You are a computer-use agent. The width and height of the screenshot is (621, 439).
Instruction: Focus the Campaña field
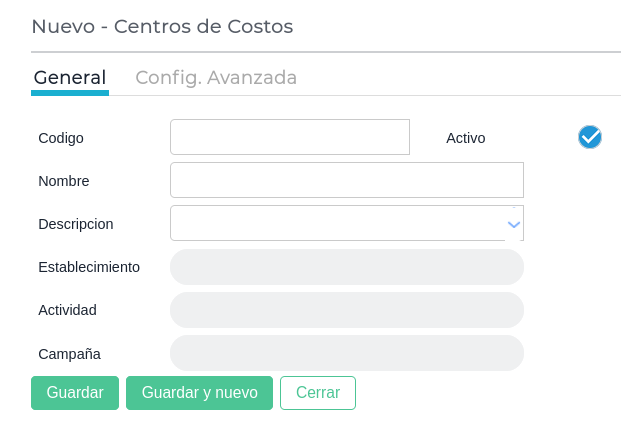(x=347, y=353)
